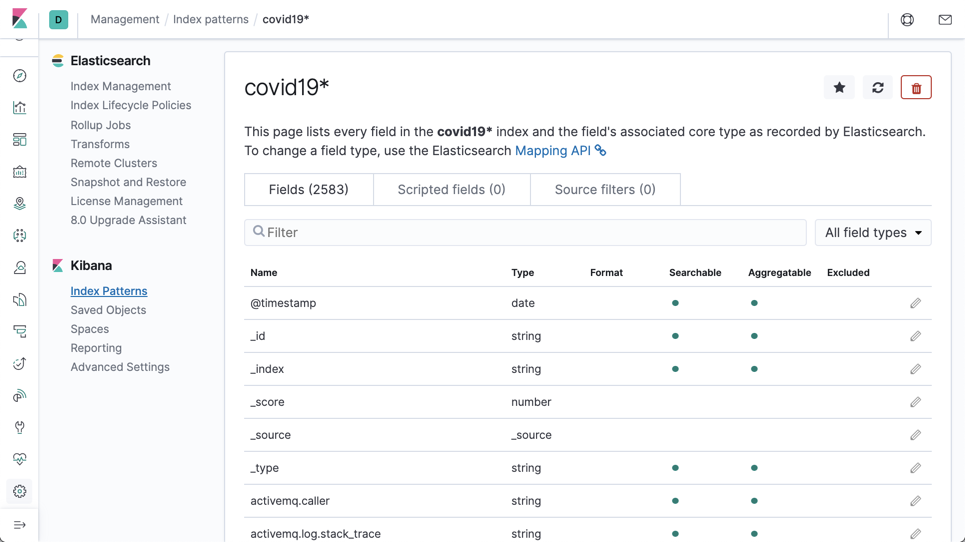Switch to the Fields (2583) tab
Image resolution: width=965 pixels, height=542 pixels.
pos(308,189)
